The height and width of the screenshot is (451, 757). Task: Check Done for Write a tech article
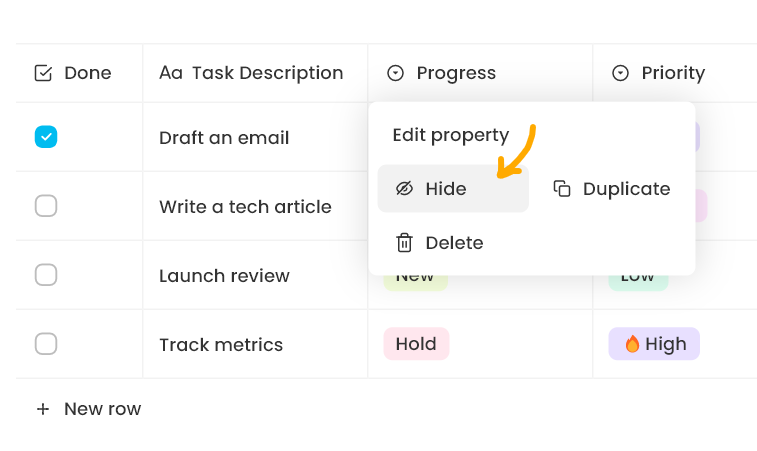46,206
